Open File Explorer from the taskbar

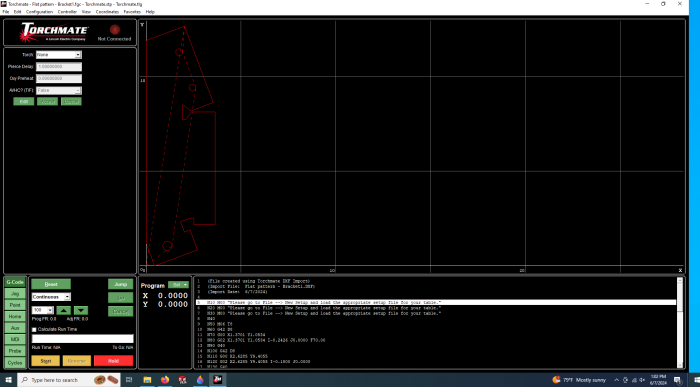coord(147,380)
